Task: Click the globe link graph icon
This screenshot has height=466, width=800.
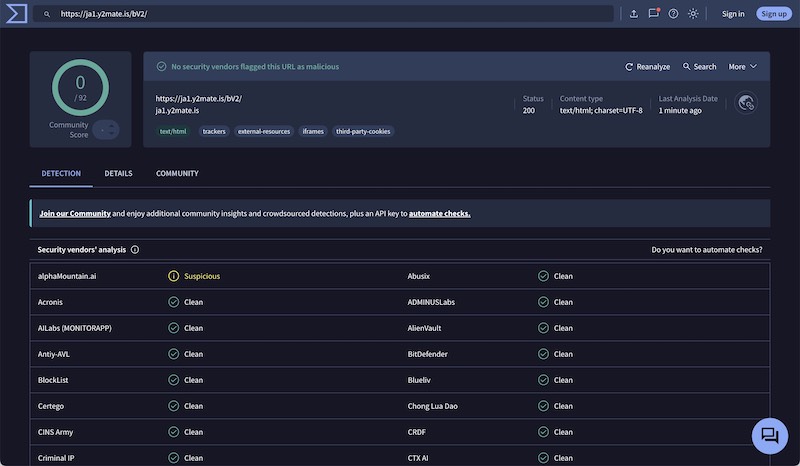Action: click(746, 103)
